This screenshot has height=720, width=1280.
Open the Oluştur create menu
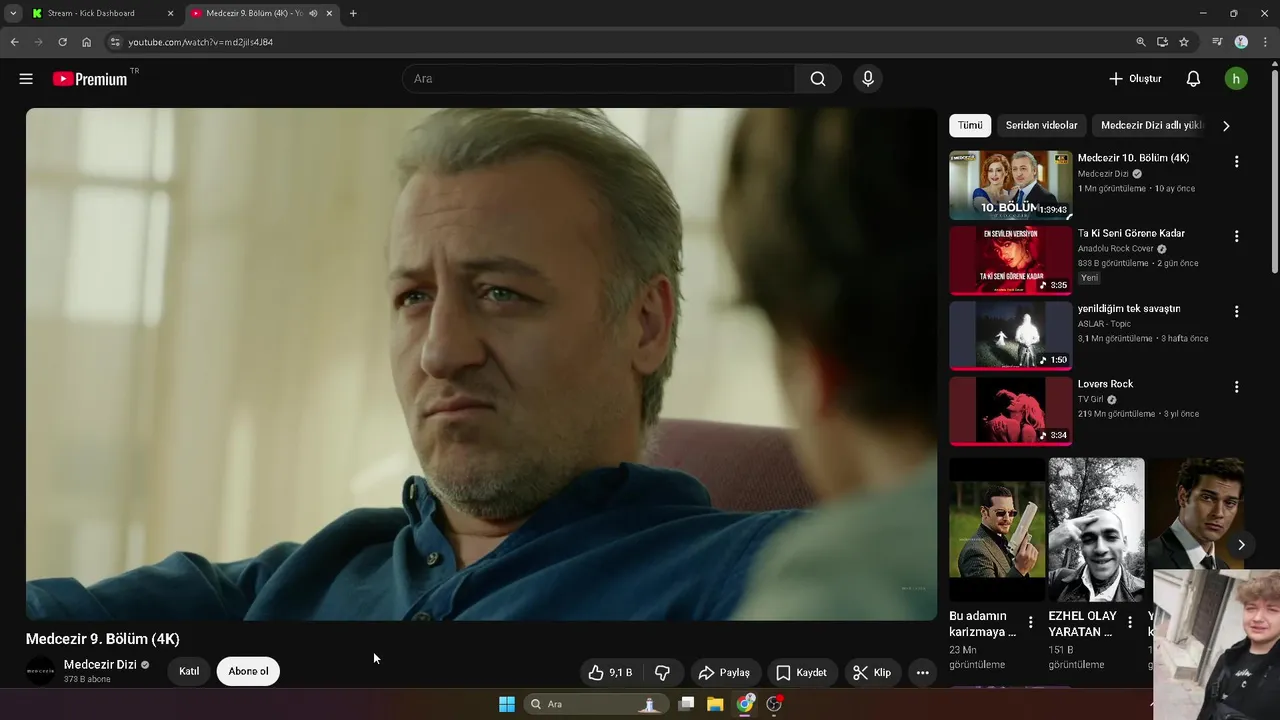pos(1135,79)
